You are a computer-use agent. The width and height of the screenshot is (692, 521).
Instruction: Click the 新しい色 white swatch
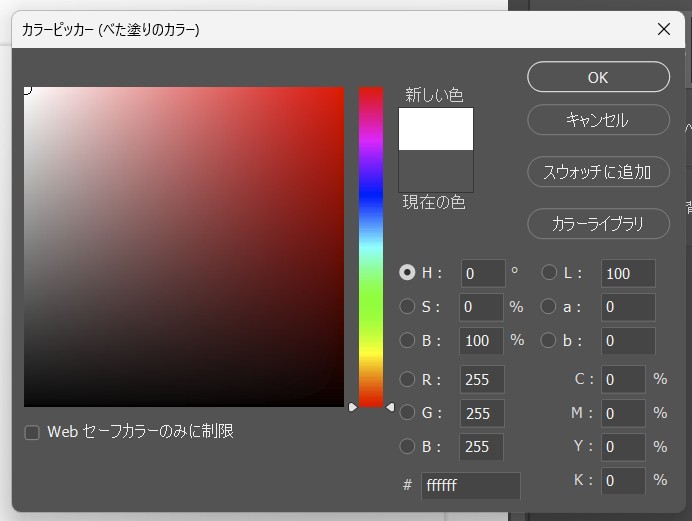[436, 129]
